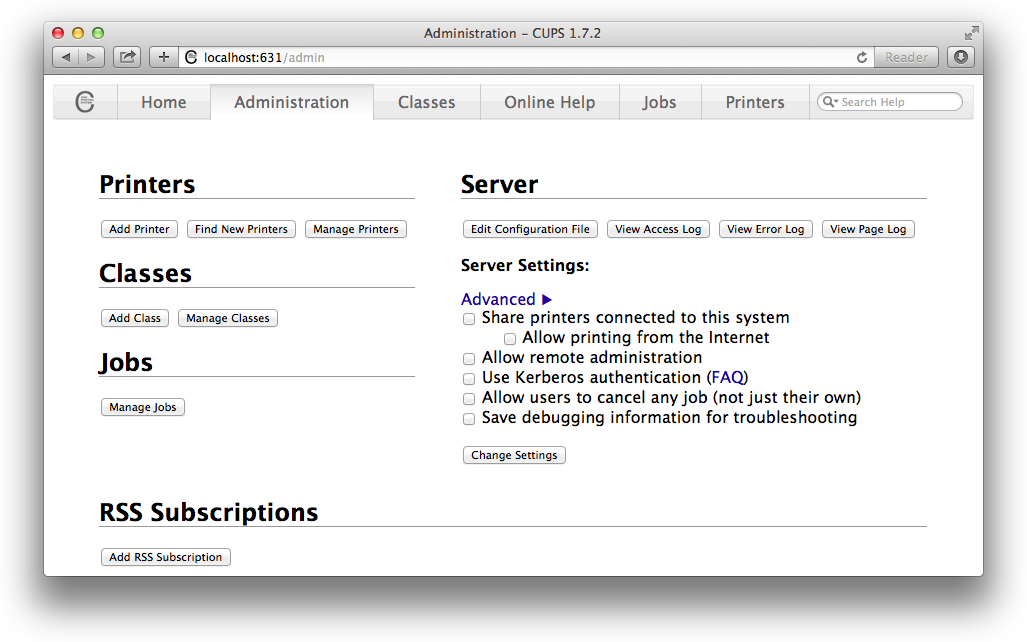Open the Jobs tab

pyautogui.click(x=659, y=102)
